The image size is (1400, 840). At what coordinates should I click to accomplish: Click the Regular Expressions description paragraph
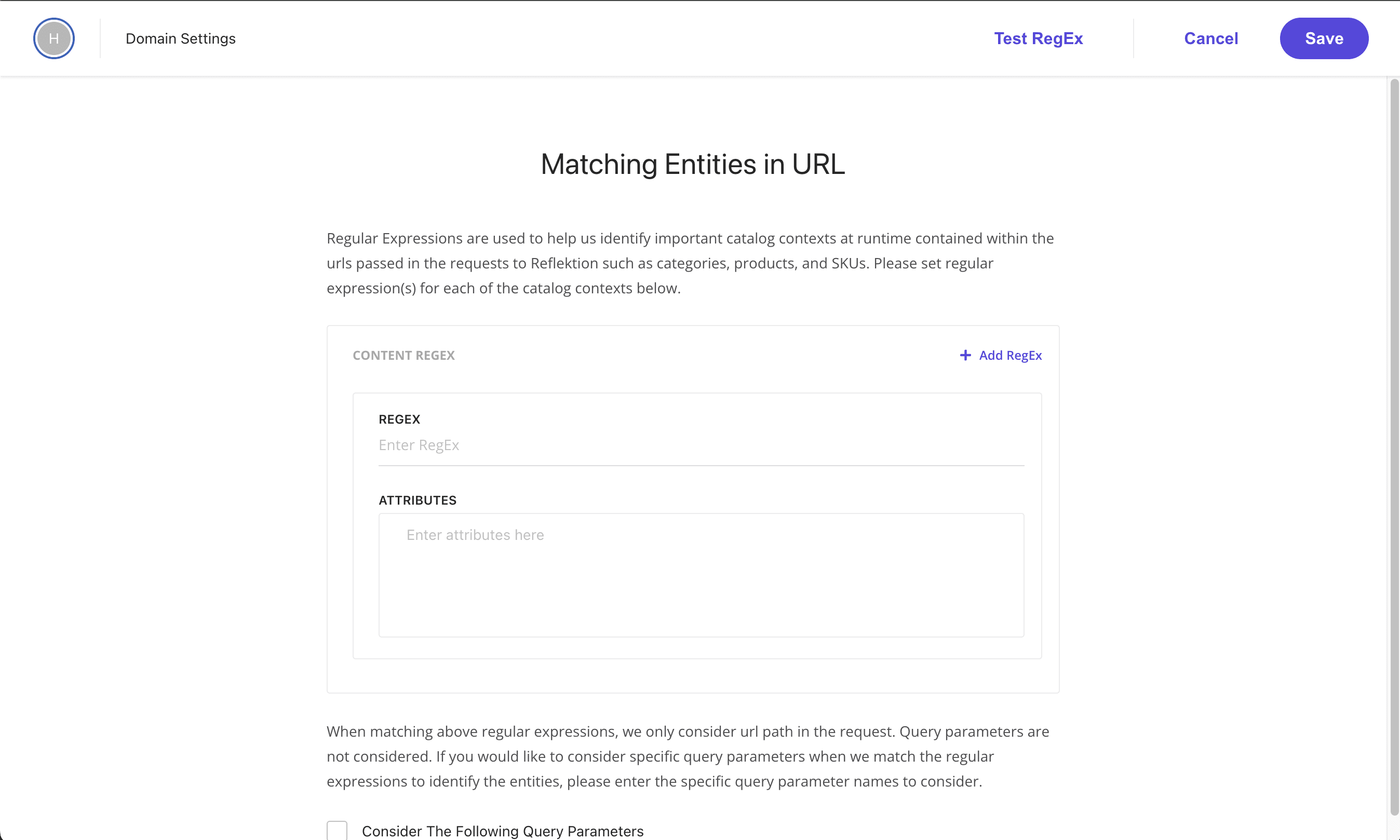691,263
